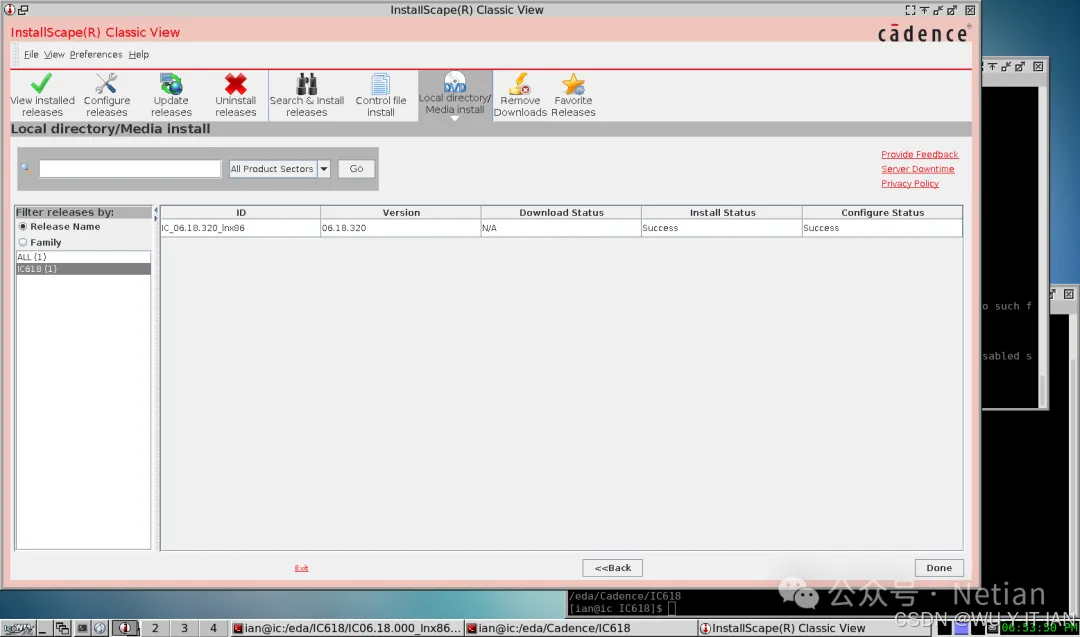Screen dimensions: 1080x637
Task: Open taskbar terminal ian@ic:/eda/Cadence/IC618
Action: pyautogui.click(x=580, y=628)
